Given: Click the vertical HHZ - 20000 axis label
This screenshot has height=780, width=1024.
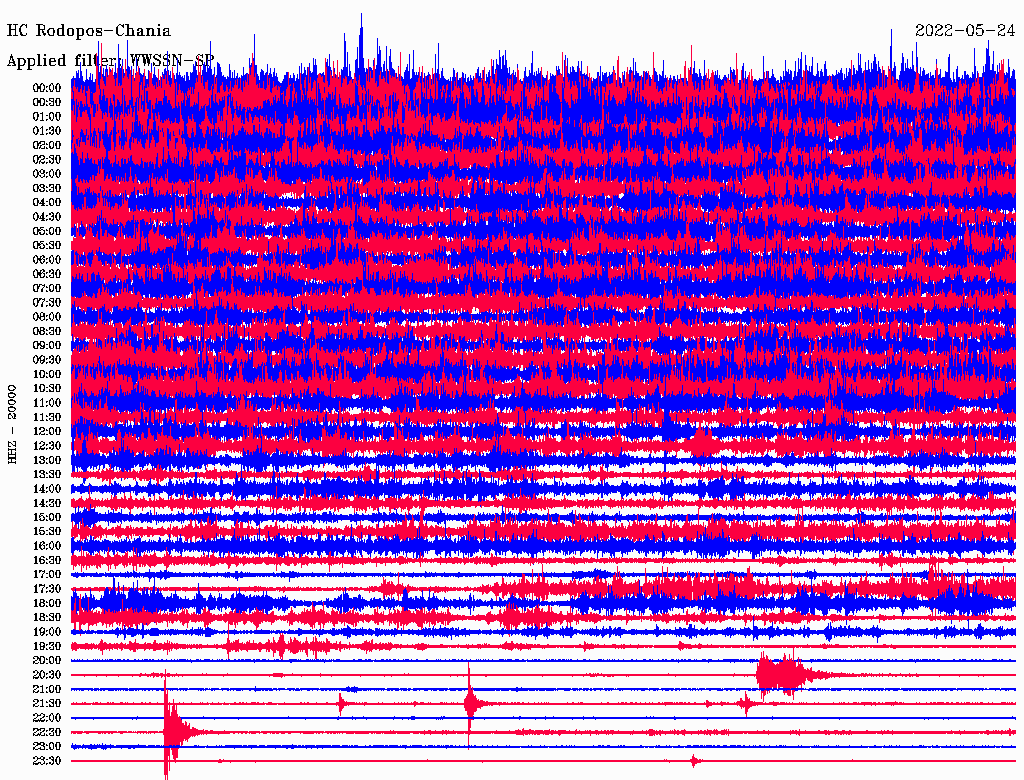Looking at the screenshot, I should 13,423.
